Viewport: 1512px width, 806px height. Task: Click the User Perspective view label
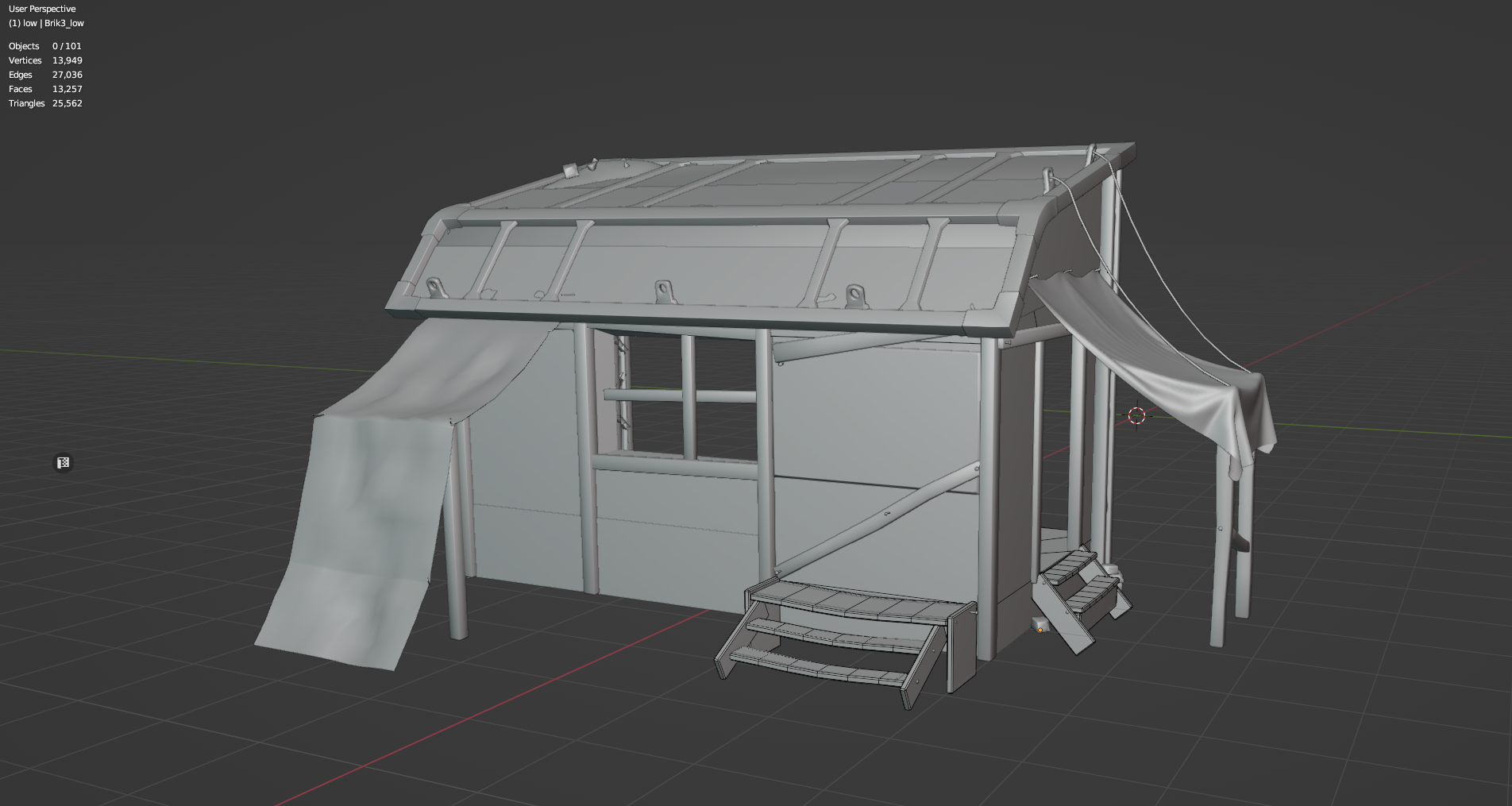point(42,9)
